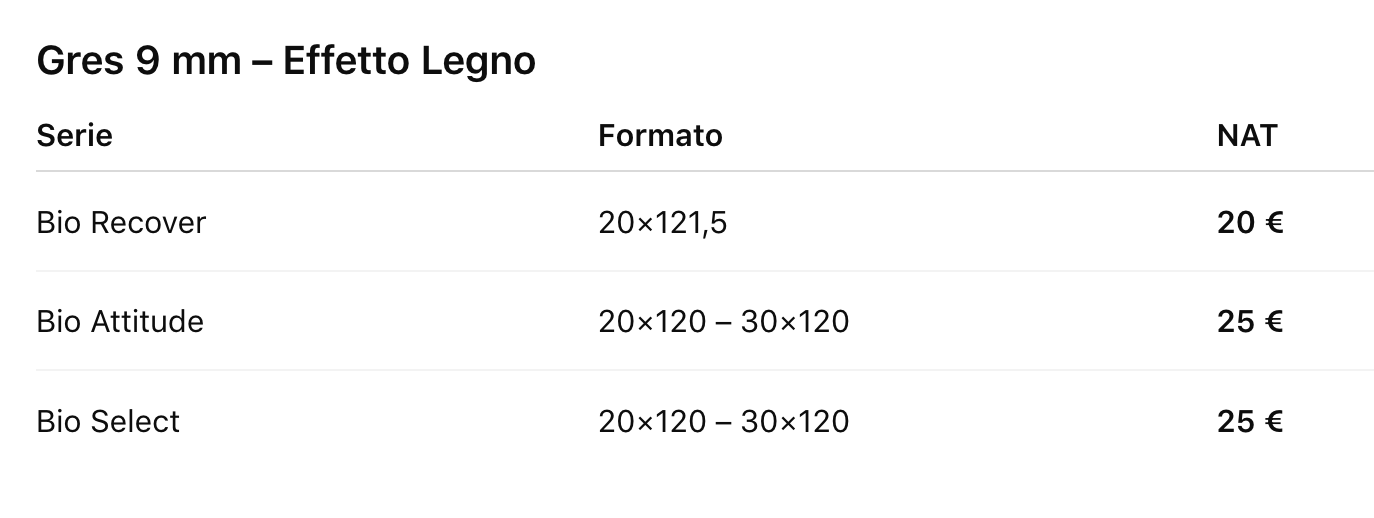The height and width of the screenshot is (518, 1374).
Task: Select the Formato column header
Action: [660, 135]
